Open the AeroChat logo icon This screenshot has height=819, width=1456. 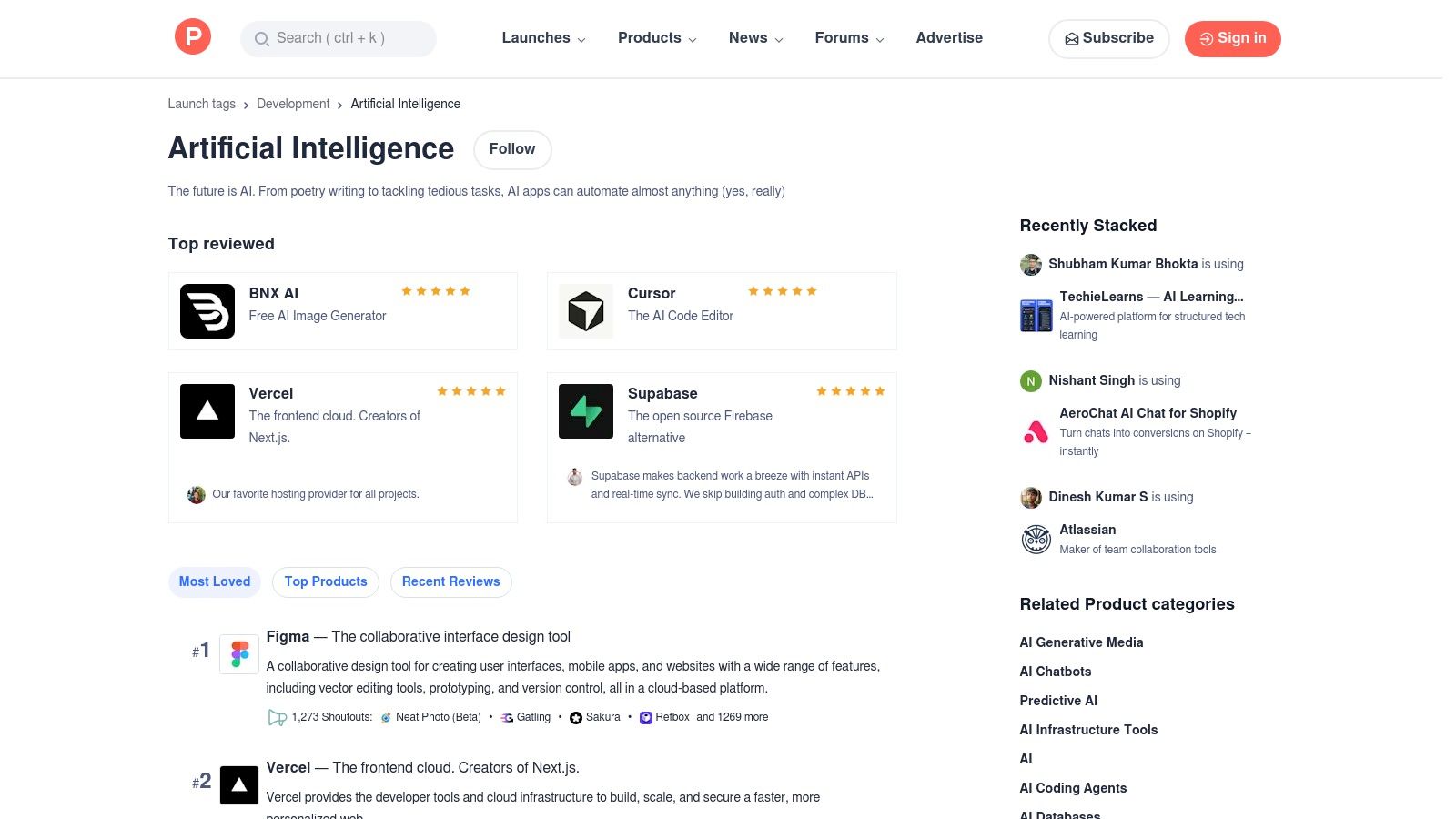coord(1036,431)
